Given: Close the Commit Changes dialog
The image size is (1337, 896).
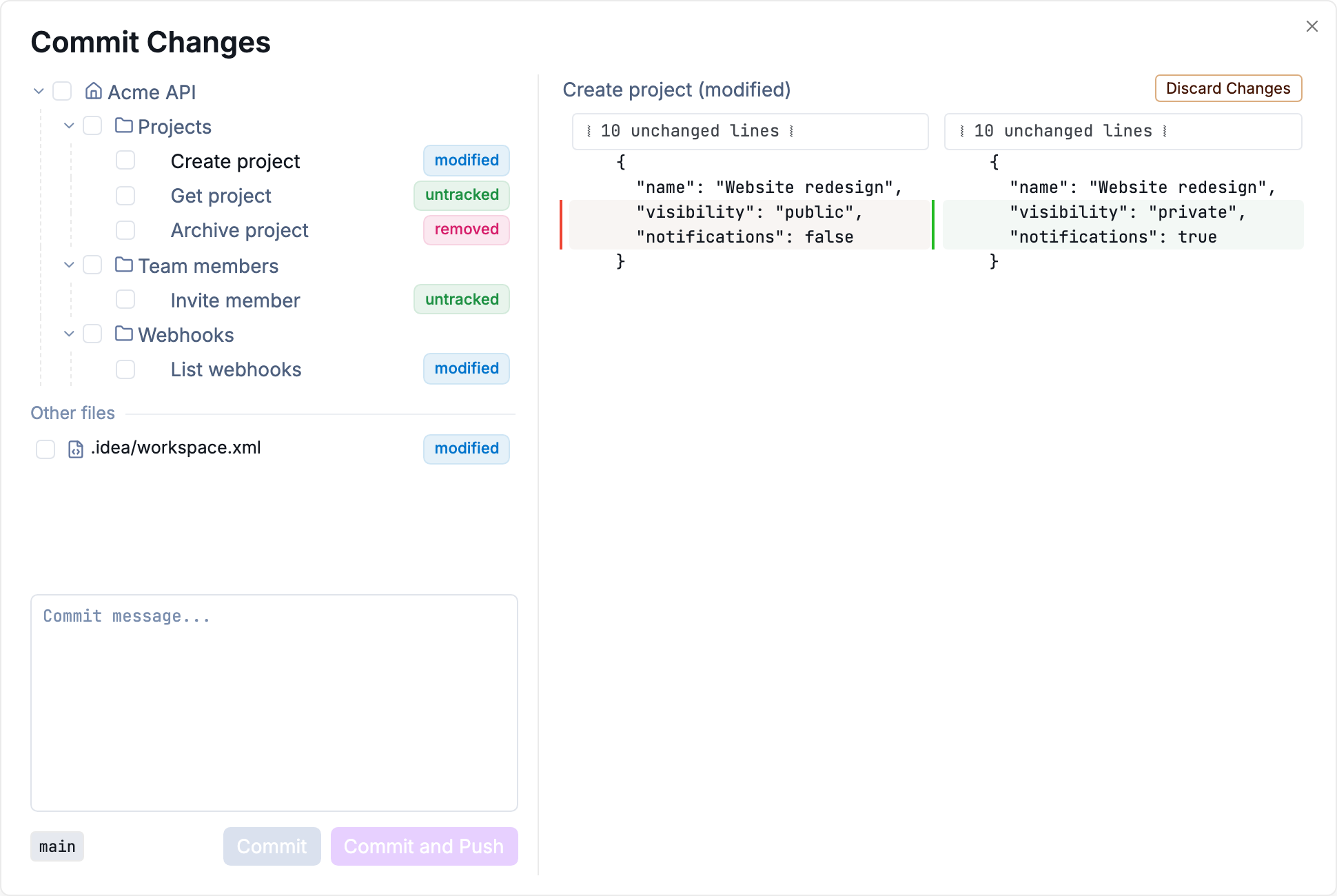Looking at the screenshot, I should pyautogui.click(x=1312, y=26).
